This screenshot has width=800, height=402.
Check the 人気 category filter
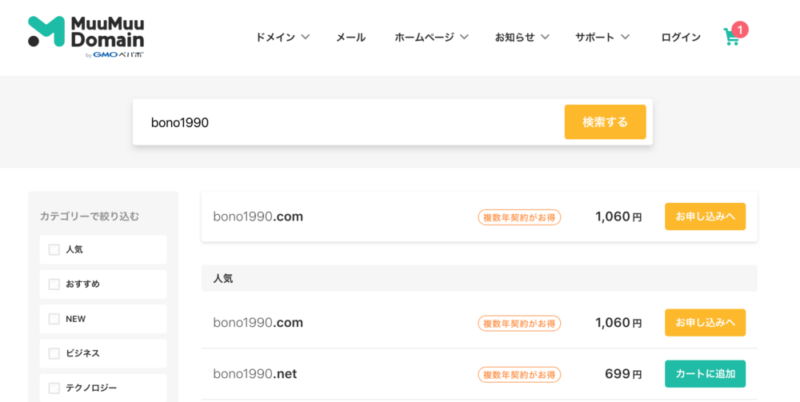pos(54,249)
